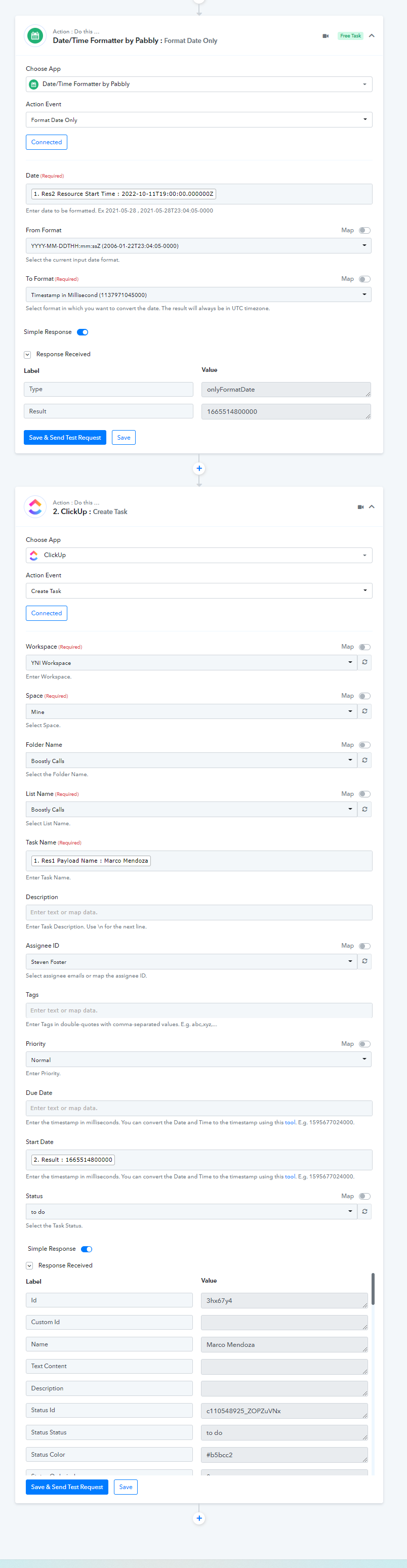Open the YNI Workspace dropdown

191,663
